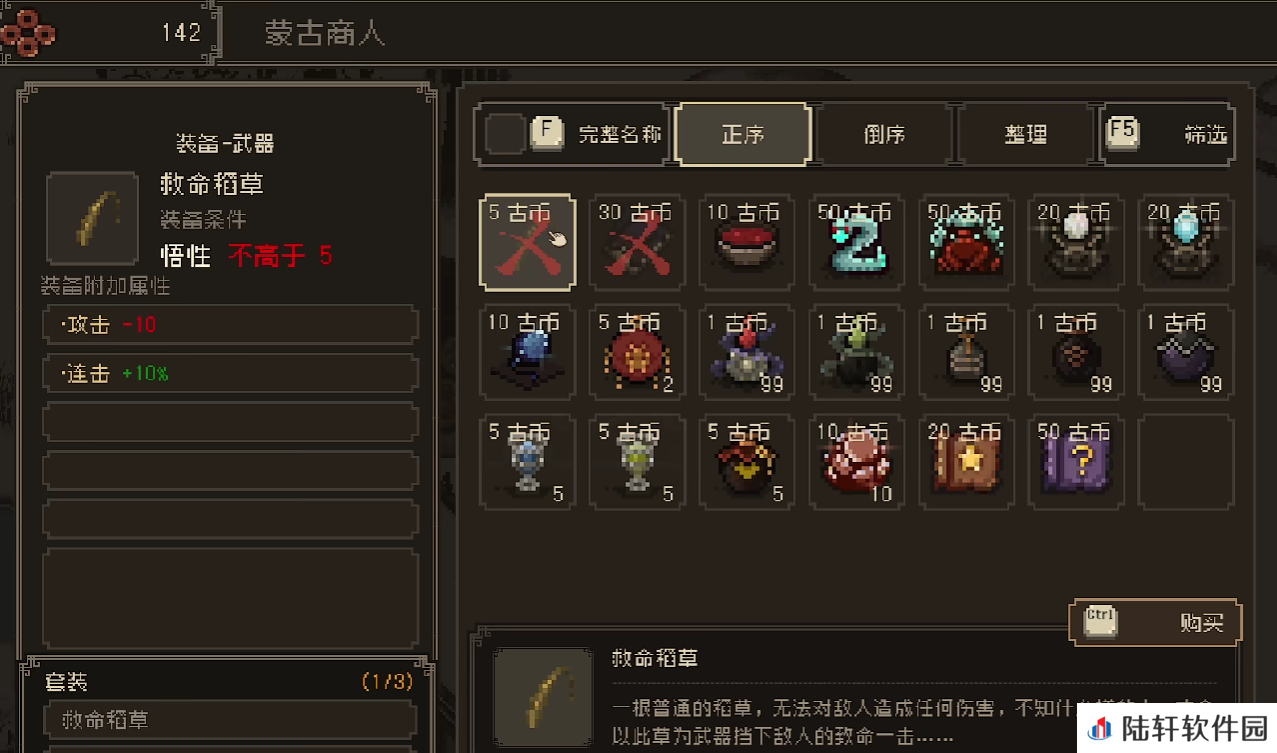Click the 购买 buy button
1277x753 pixels.
[1156, 623]
